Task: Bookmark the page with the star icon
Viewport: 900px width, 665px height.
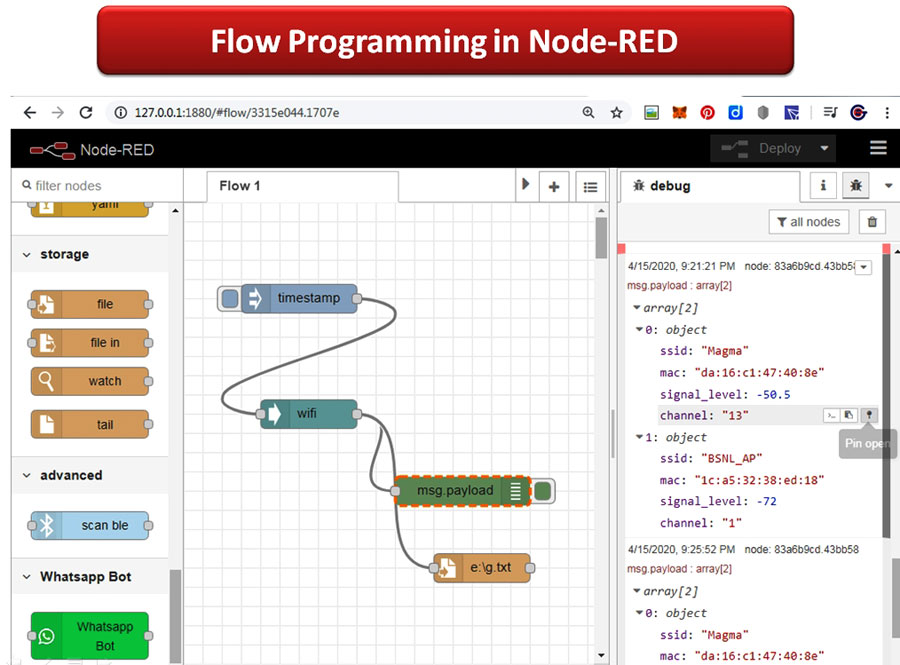Action: pos(617,113)
